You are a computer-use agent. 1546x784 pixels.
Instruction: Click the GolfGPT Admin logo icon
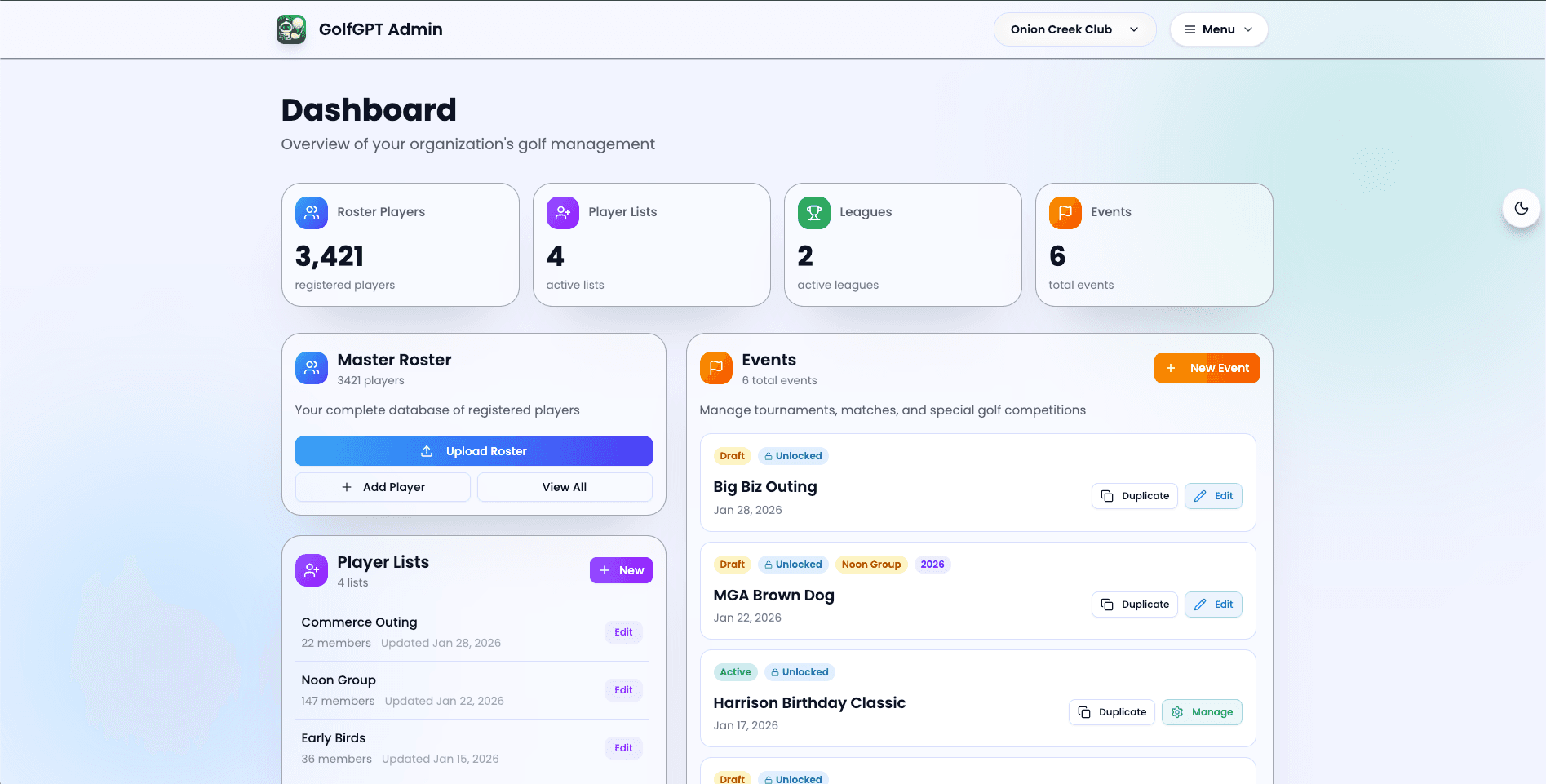(290, 29)
